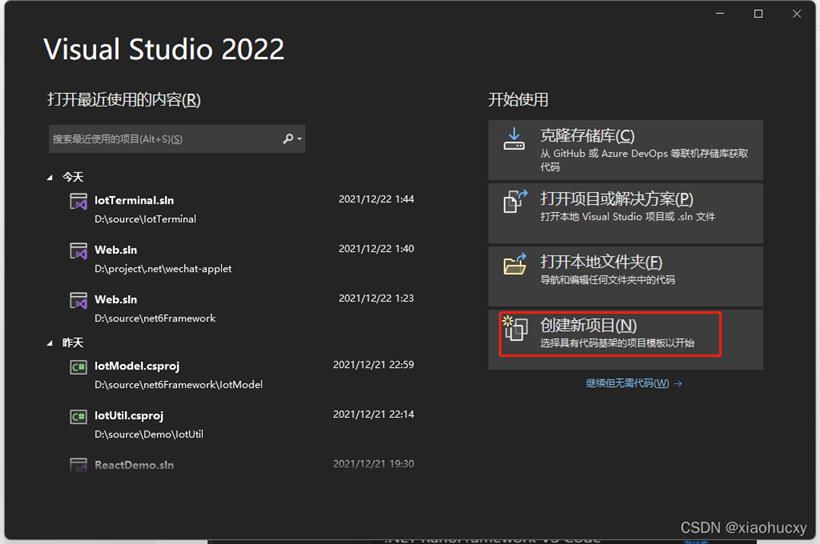Image resolution: width=820 pixels, height=544 pixels.
Task: Click the IotModel.csproj C# project icon
Action: point(78,367)
